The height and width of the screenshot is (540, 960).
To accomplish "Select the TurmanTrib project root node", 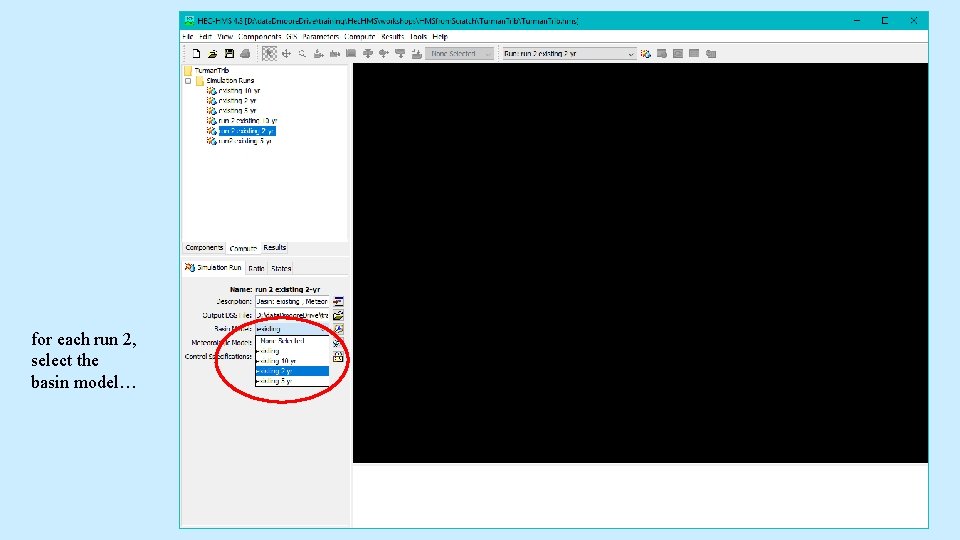I will (211, 70).
